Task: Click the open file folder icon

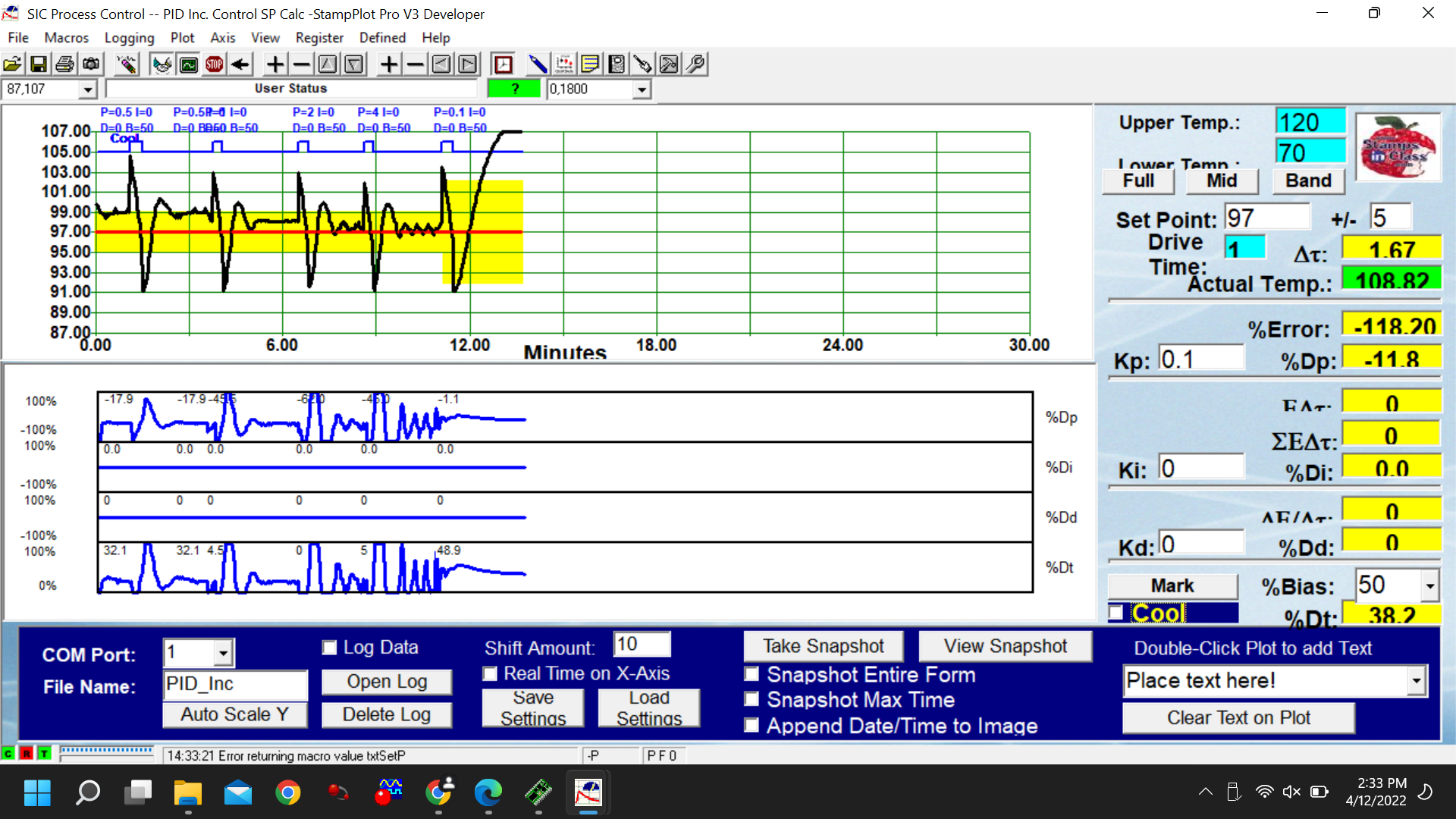Action: point(13,64)
